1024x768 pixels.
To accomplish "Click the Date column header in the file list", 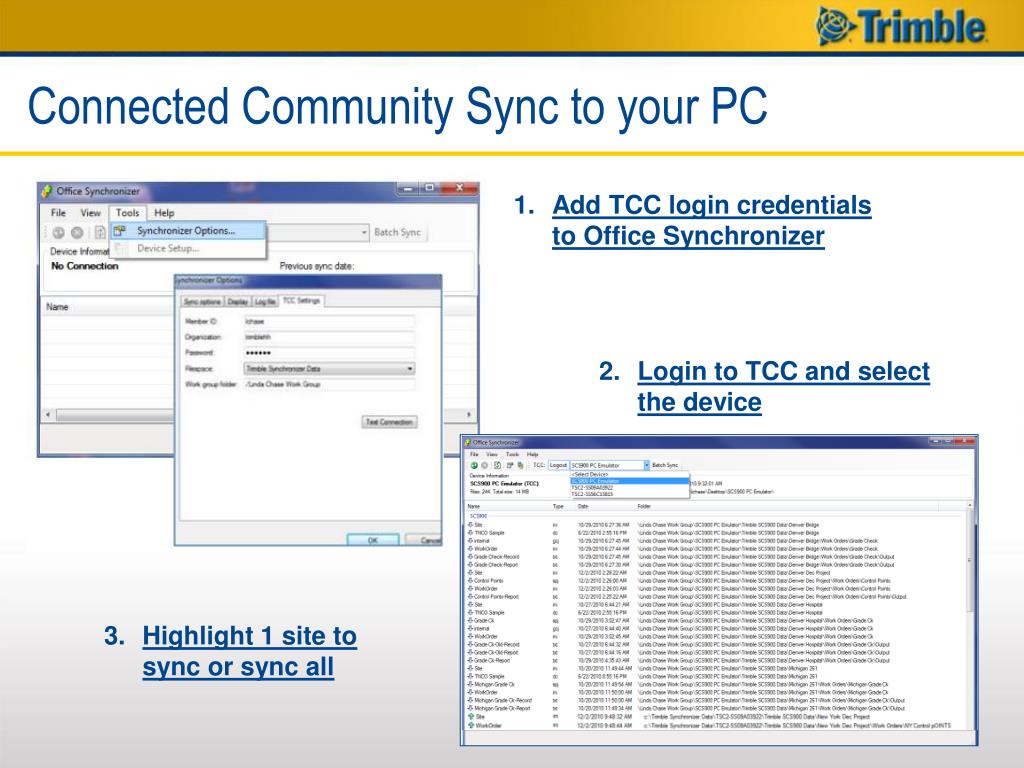I will (583, 506).
